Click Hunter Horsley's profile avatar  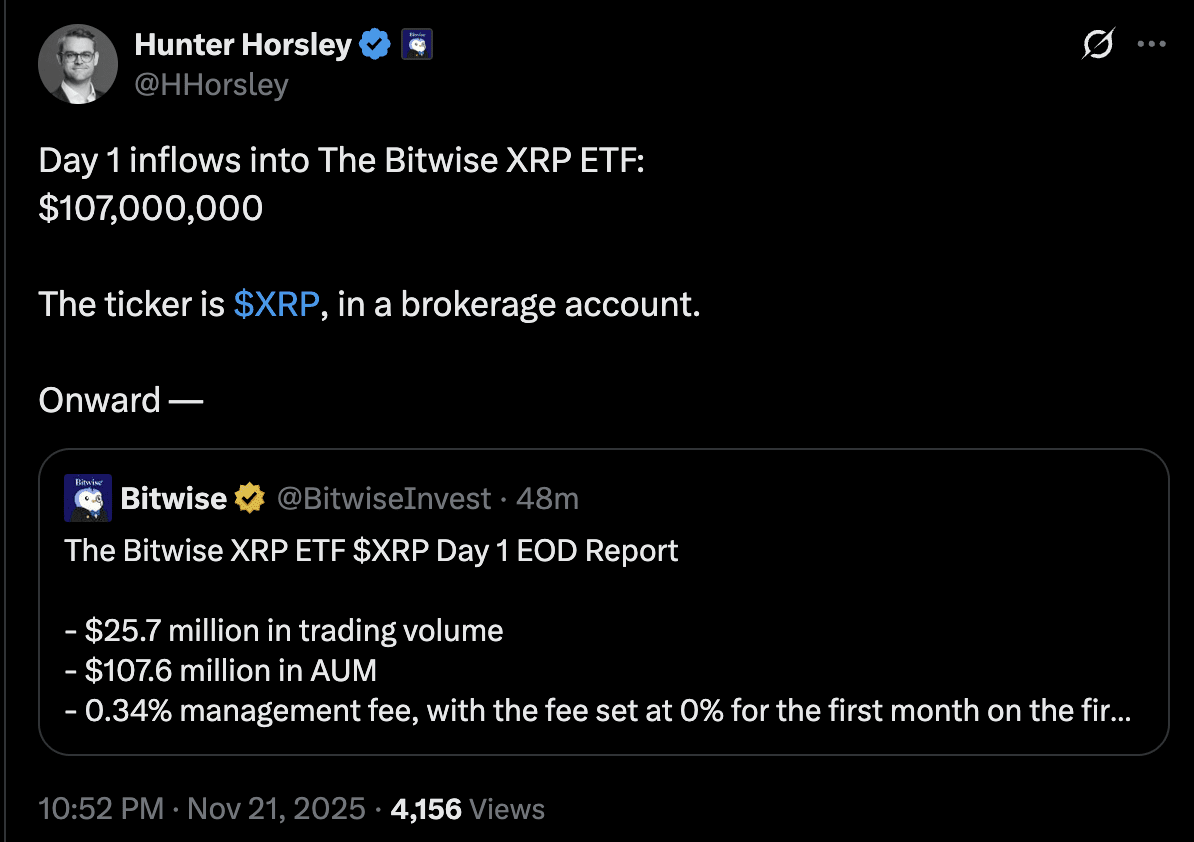pyautogui.click(x=78, y=64)
